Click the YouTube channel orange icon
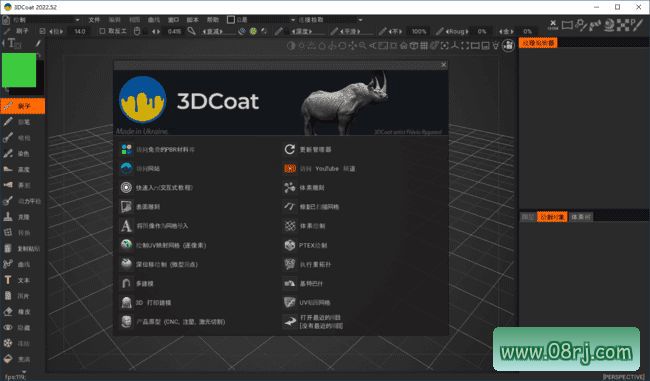Image resolution: width=650 pixels, height=381 pixels. [290, 168]
